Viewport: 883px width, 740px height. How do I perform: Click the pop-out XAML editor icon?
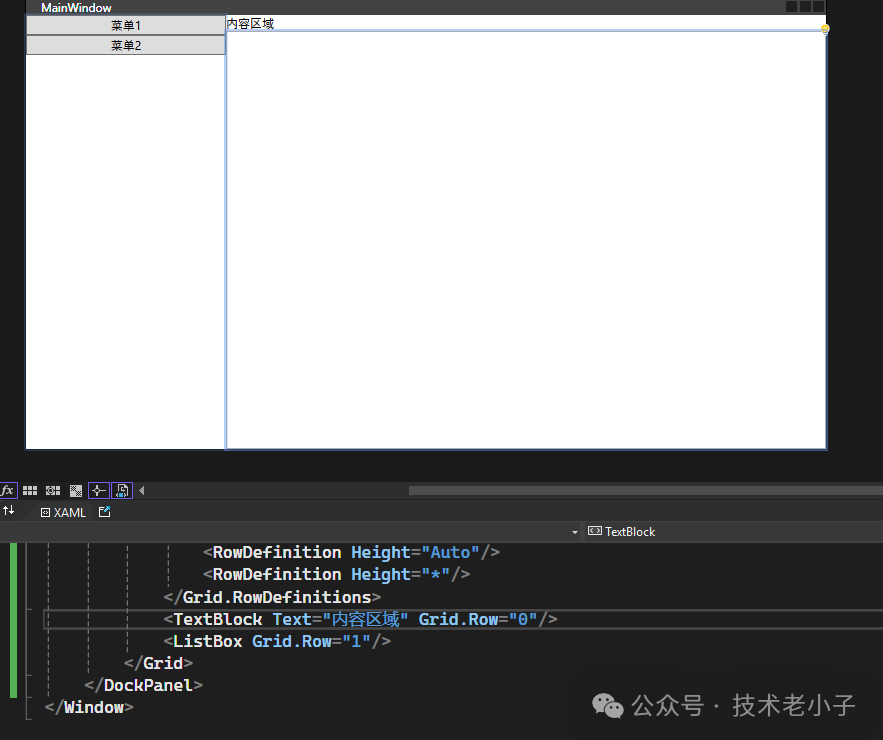click(105, 512)
